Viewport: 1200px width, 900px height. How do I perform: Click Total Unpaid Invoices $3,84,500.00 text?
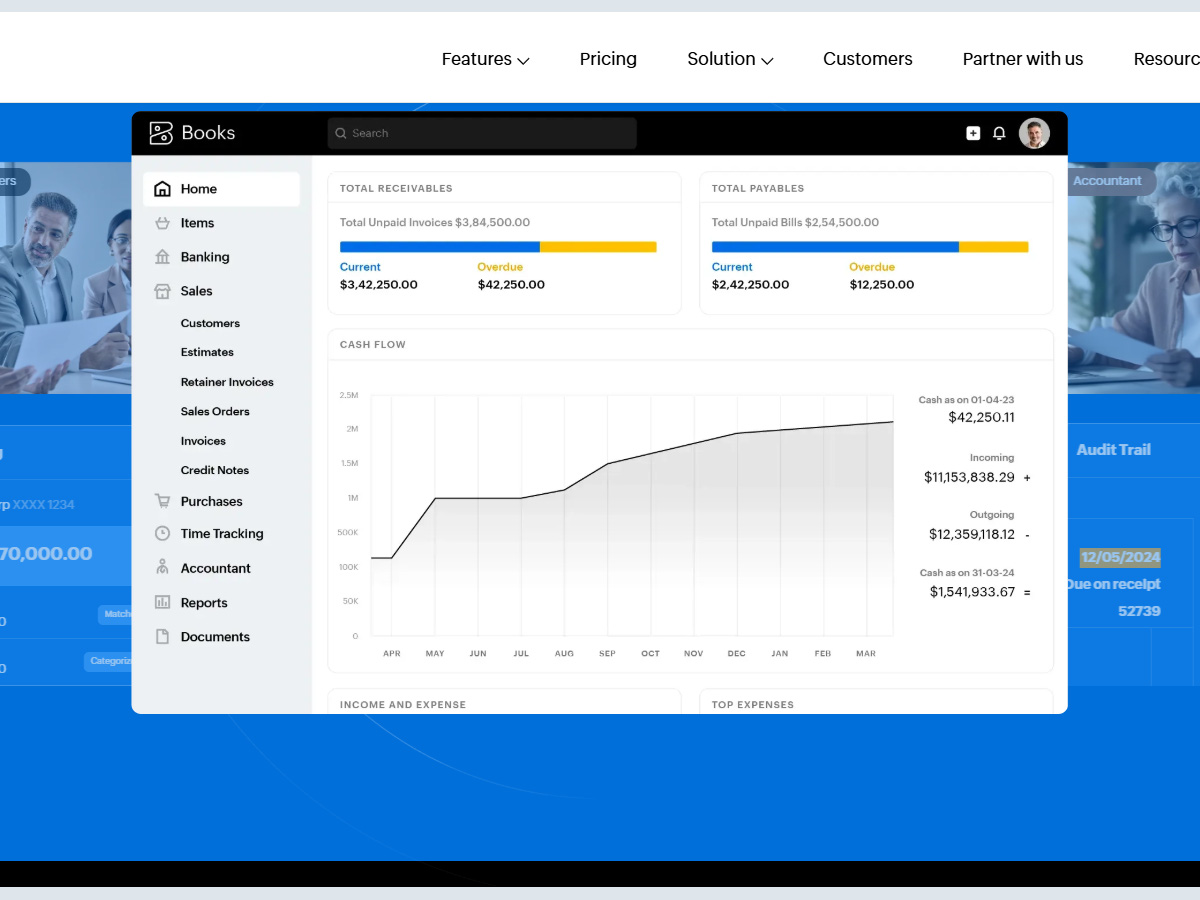(435, 222)
